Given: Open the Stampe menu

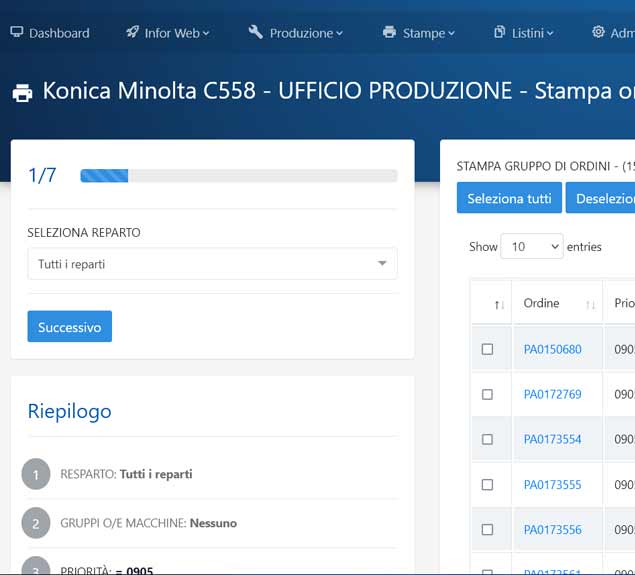Looking at the screenshot, I should [x=419, y=33].
